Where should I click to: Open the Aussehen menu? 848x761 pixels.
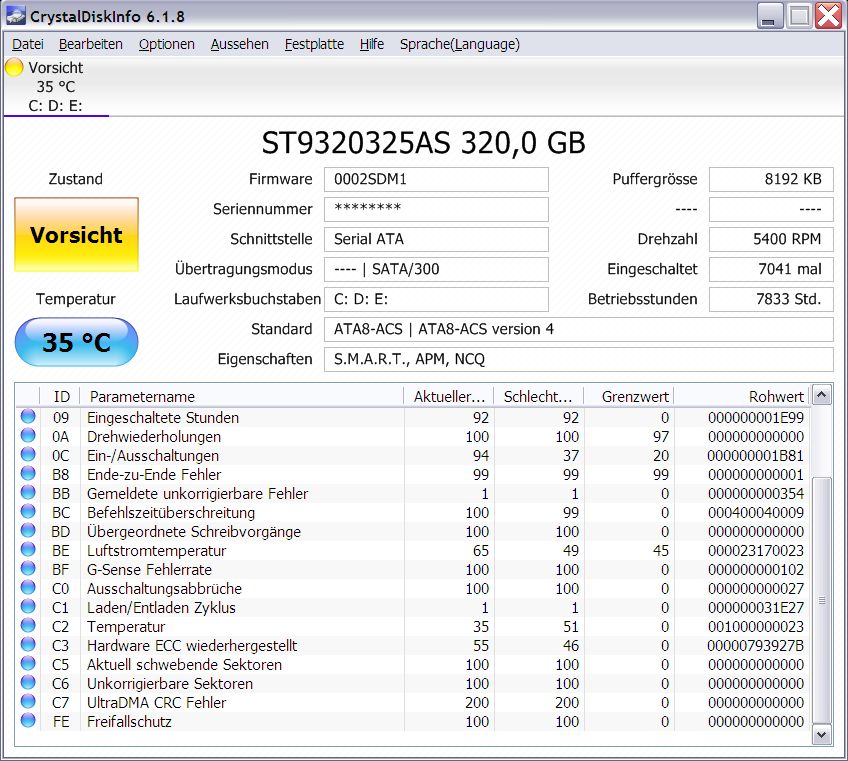[x=240, y=44]
